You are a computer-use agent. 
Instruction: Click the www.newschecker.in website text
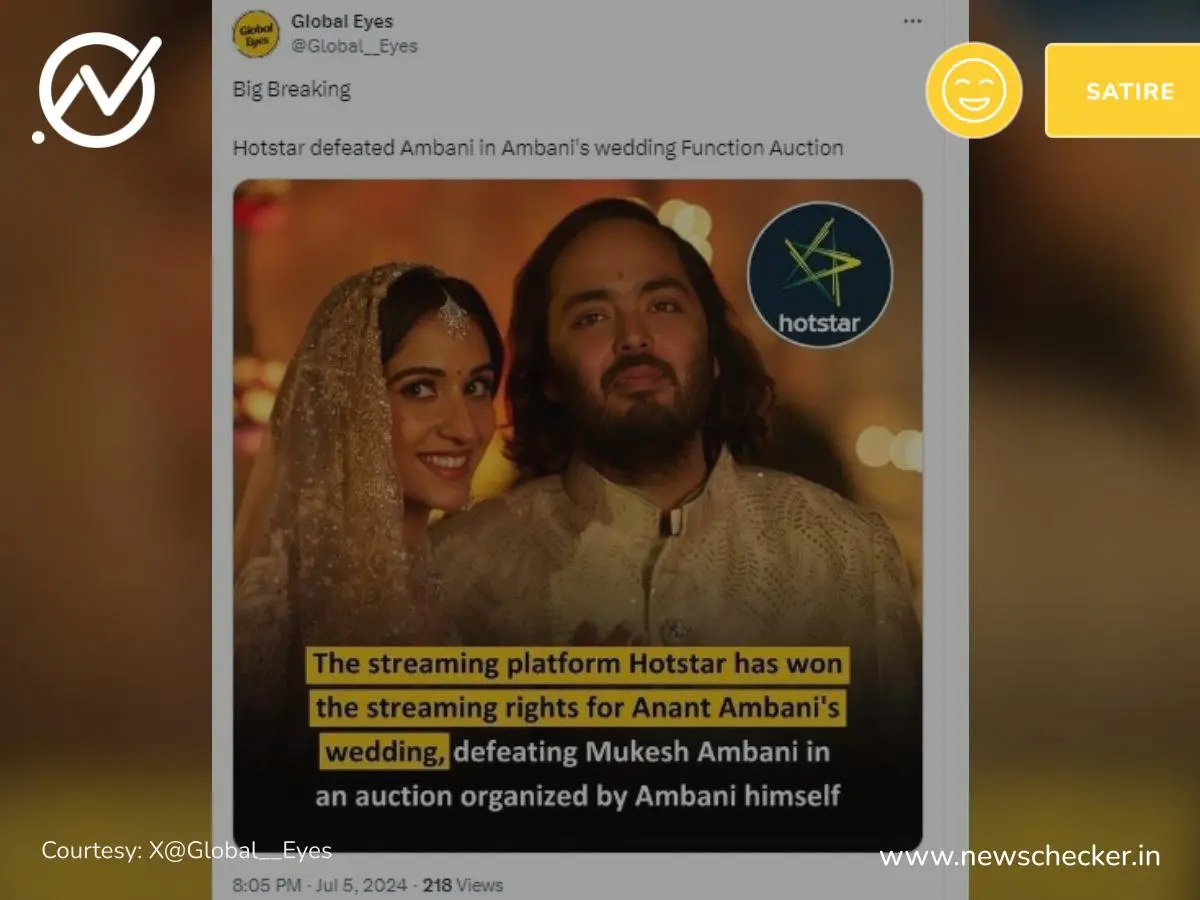tap(1020, 856)
